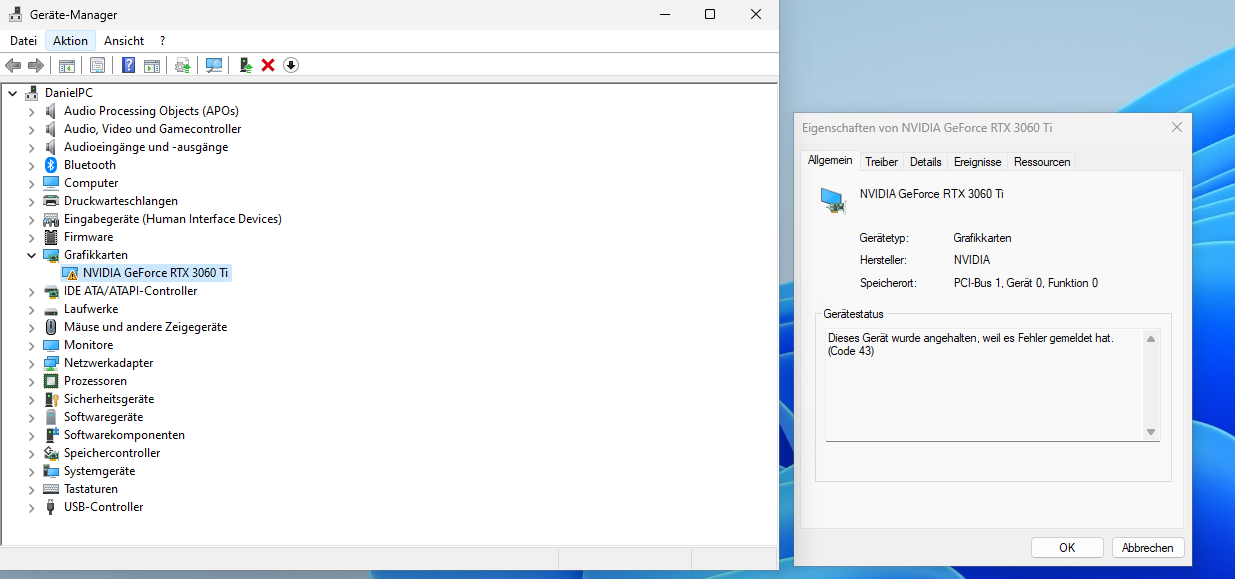1235x579 pixels.
Task: Scan for hardware changes via monitor icon
Action: point(213,65)
